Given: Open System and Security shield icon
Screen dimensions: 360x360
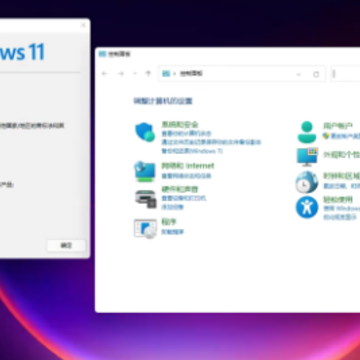Looking at the screenshot, I should 145,132.
